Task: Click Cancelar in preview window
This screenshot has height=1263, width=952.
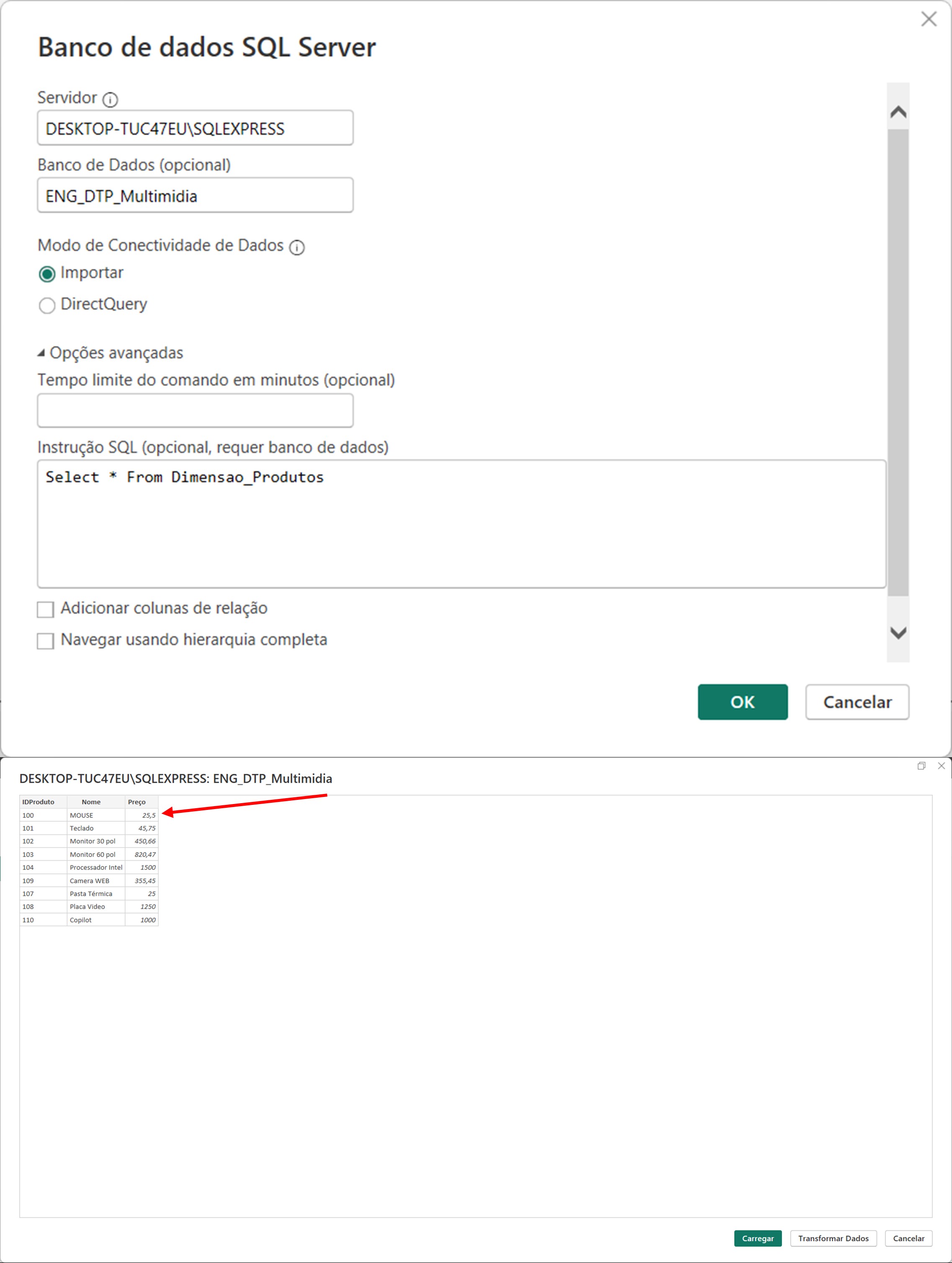Action: tap(908, 1238)
